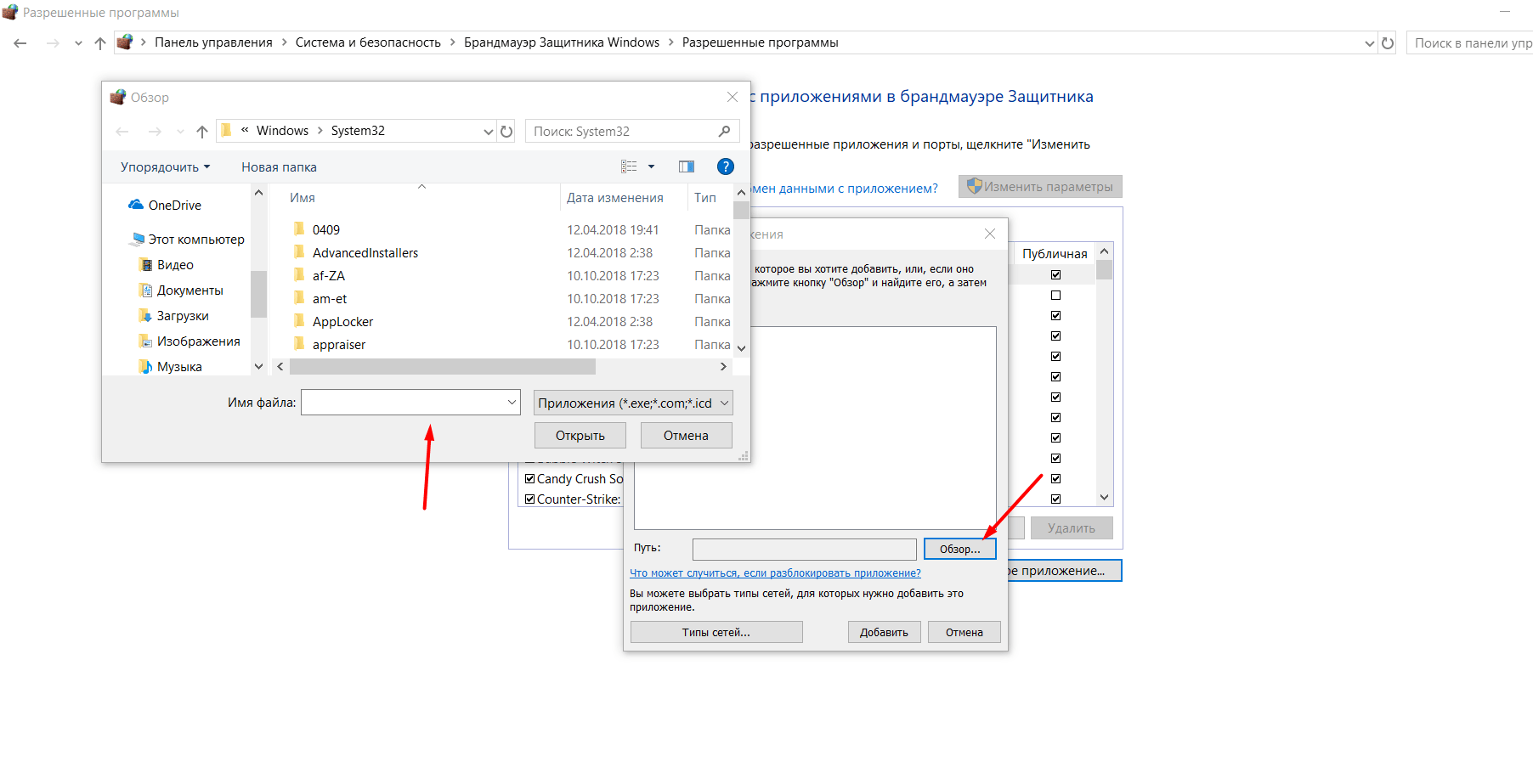The image size is (1533, 784).
Task: Open view options dropdown arrow
Action: point(652,166)
